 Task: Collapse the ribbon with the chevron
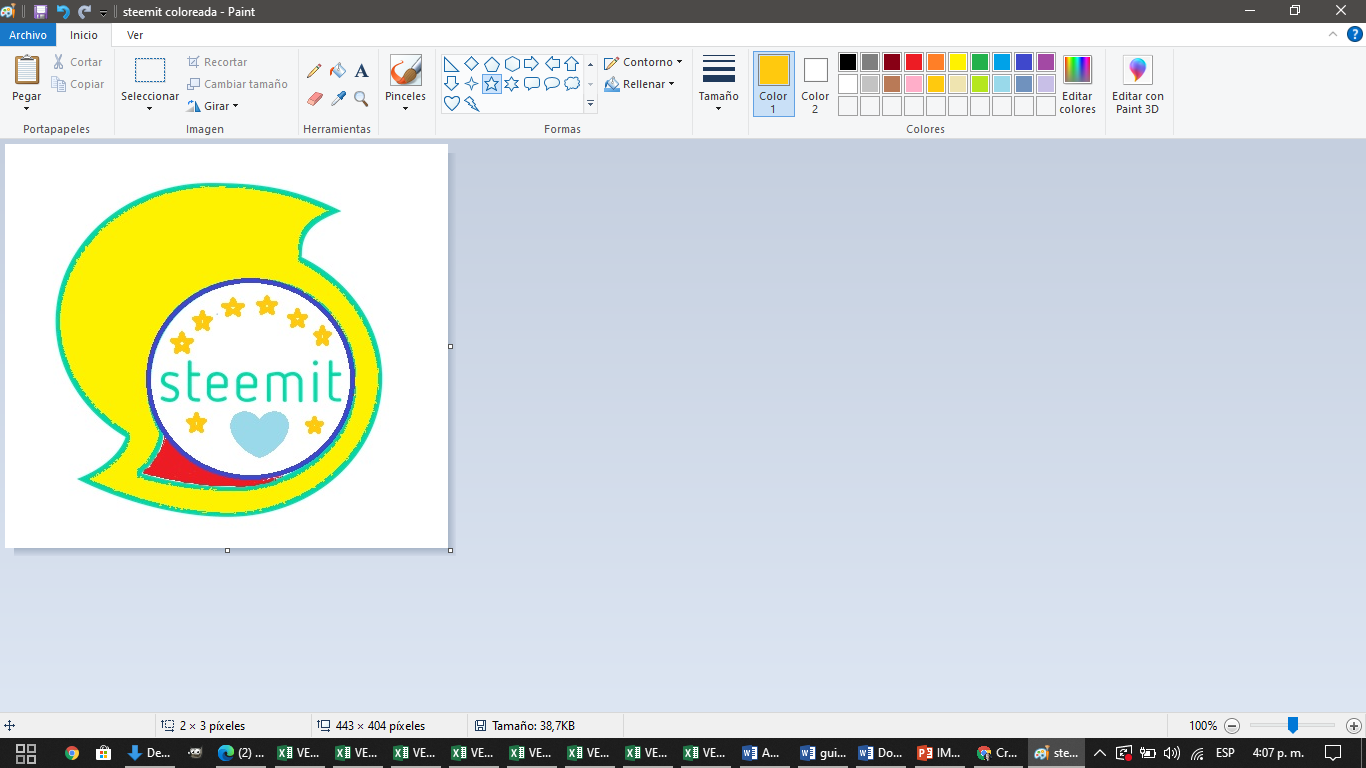[1333, 35]
